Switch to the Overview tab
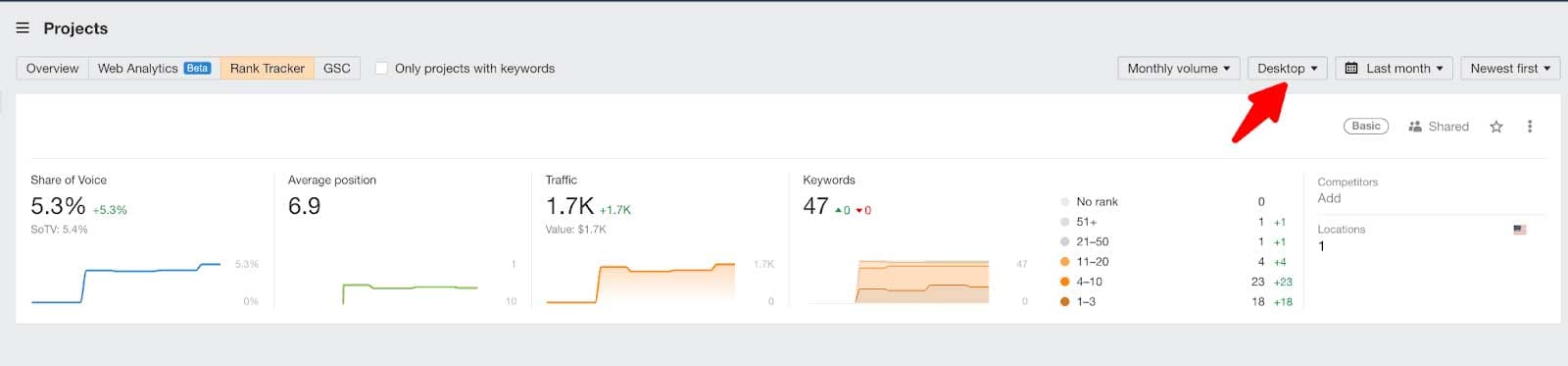The image size is (1568, 366). pos(53,69)
